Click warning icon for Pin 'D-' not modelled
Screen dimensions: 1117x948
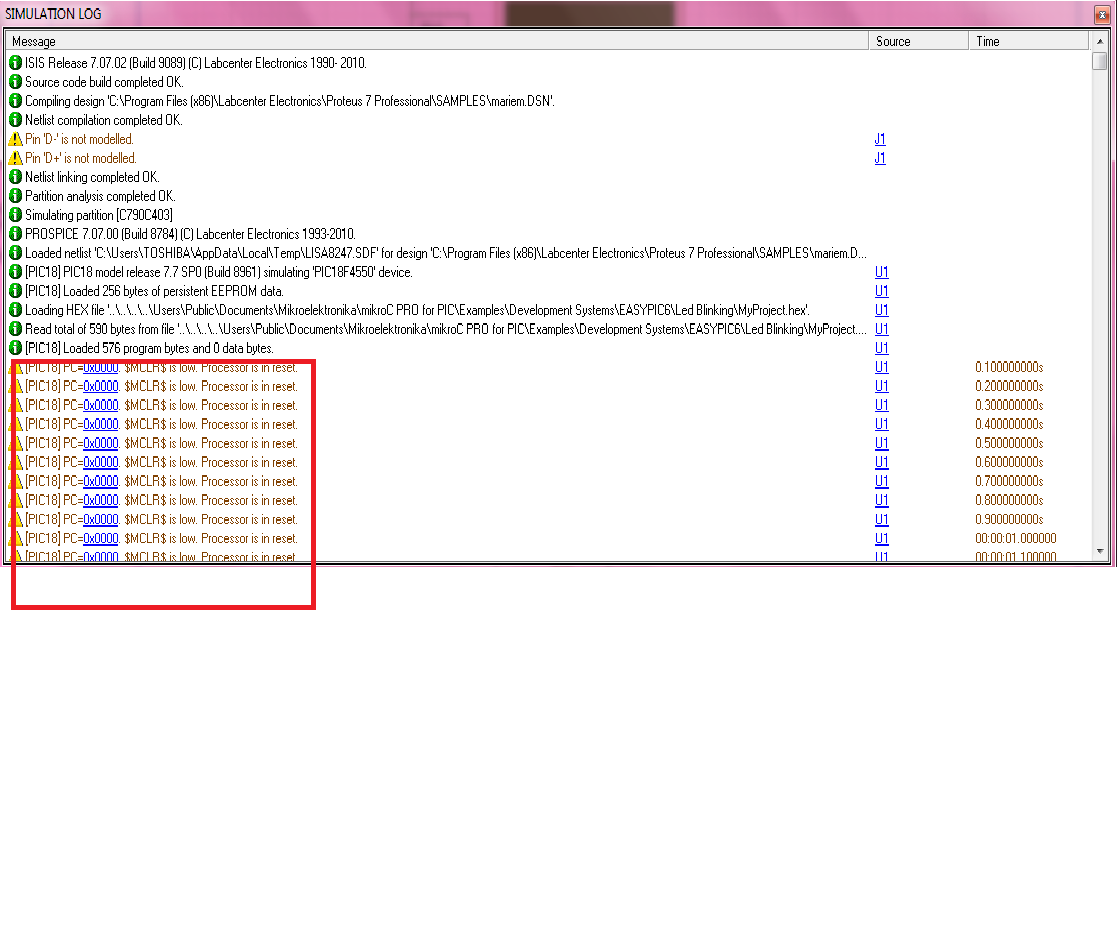tap(15, 140)
